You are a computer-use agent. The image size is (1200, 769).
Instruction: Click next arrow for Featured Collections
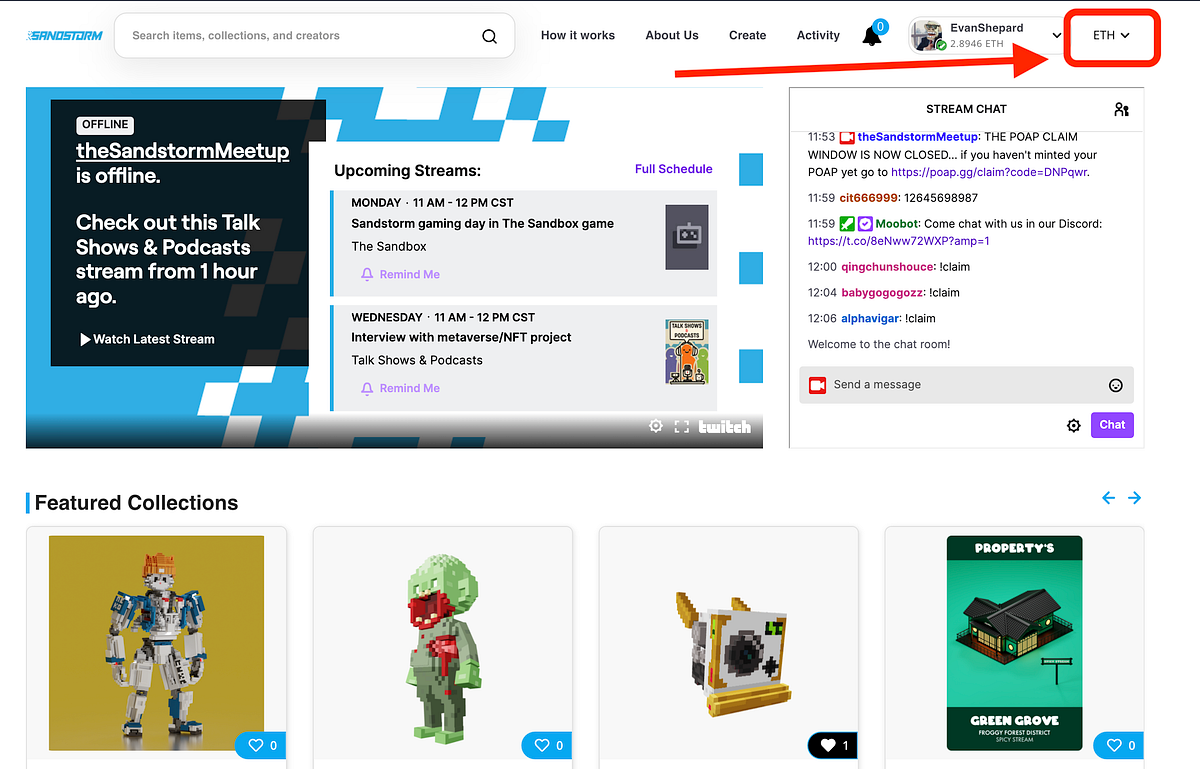1135,498
